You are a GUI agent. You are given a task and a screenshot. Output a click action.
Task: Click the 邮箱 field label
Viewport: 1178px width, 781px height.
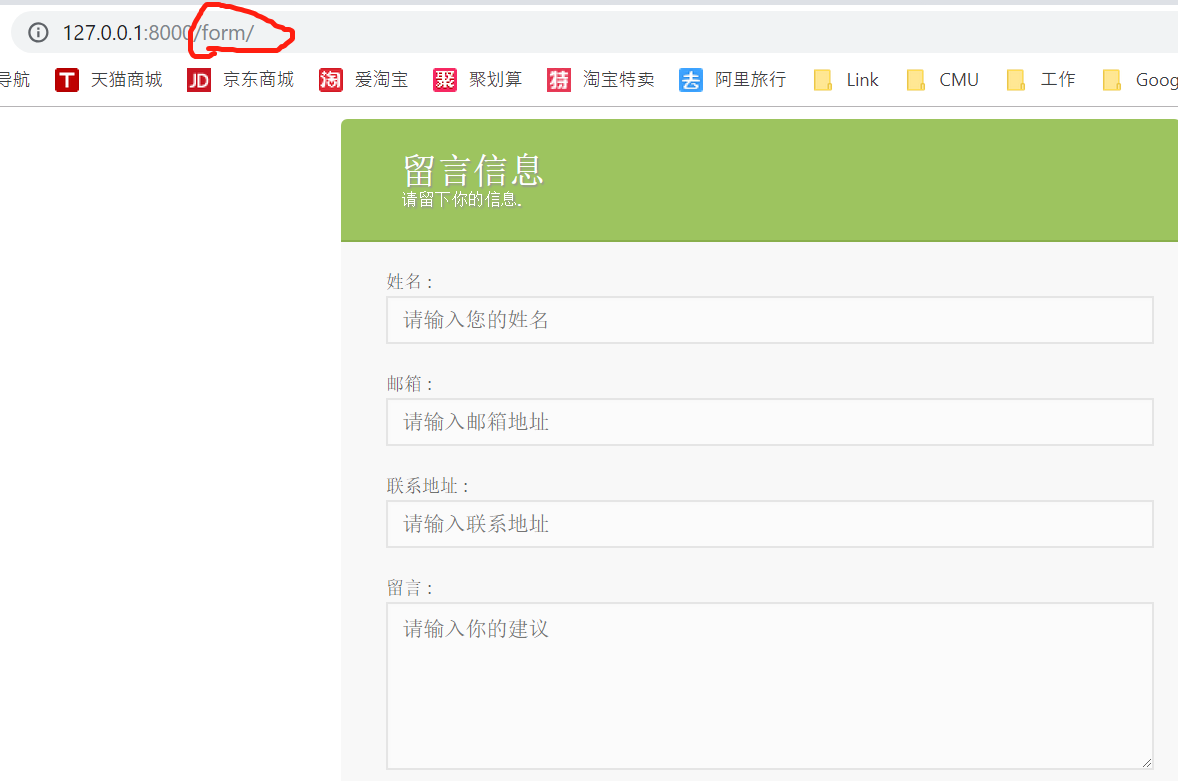(409, 384)
